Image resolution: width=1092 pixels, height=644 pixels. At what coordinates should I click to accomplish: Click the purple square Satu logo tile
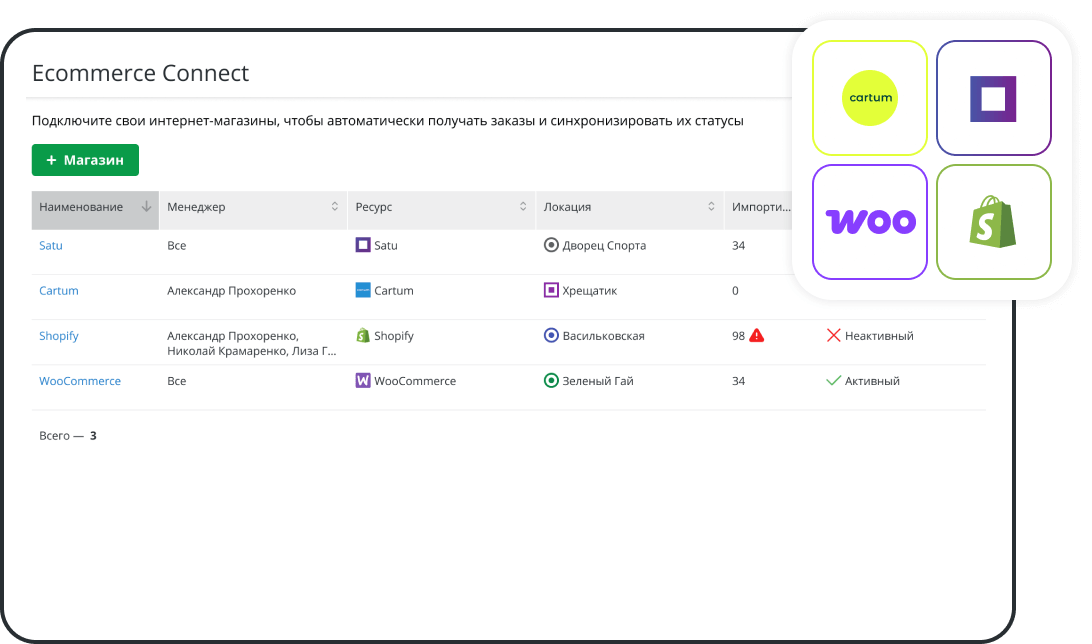pos(993,98)
